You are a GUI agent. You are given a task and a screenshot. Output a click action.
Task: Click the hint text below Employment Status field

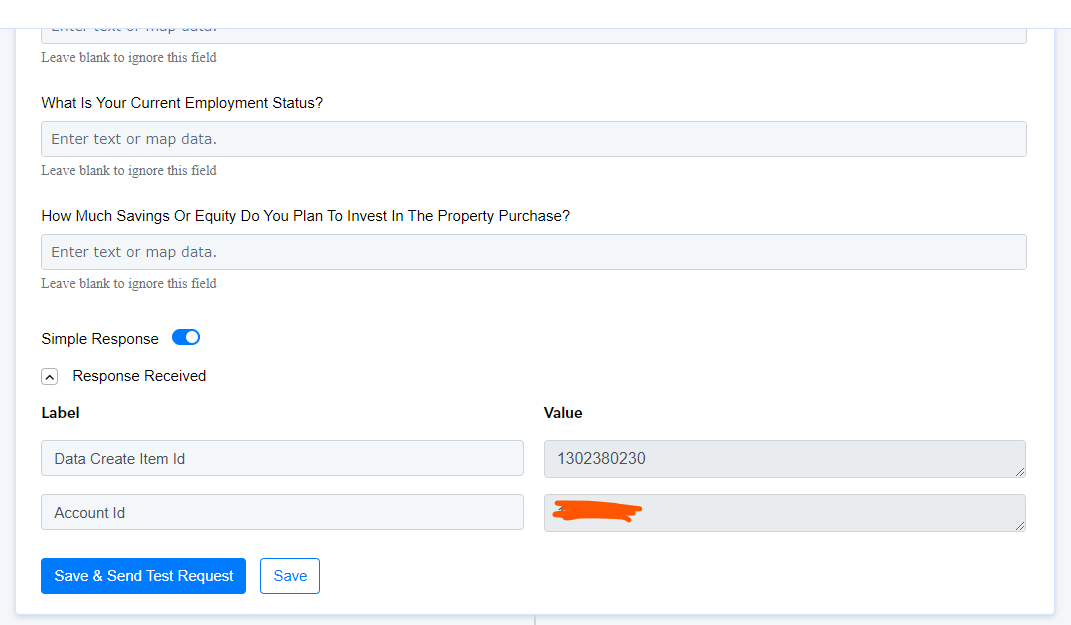click(x=128, y=171)
